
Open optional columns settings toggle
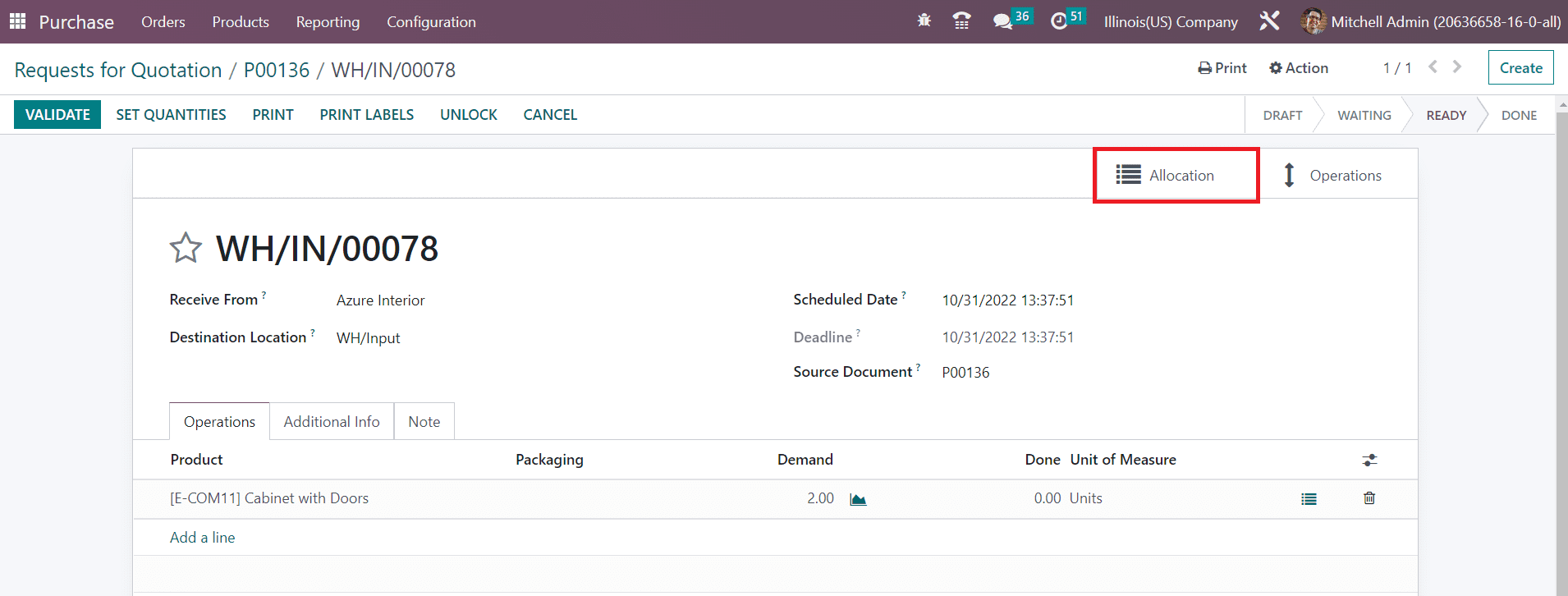click(1369, 460)
